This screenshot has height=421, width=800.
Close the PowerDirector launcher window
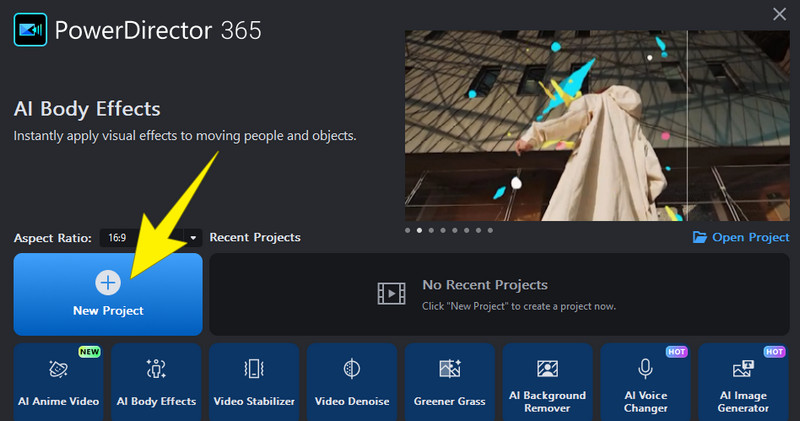coord(779,14)
